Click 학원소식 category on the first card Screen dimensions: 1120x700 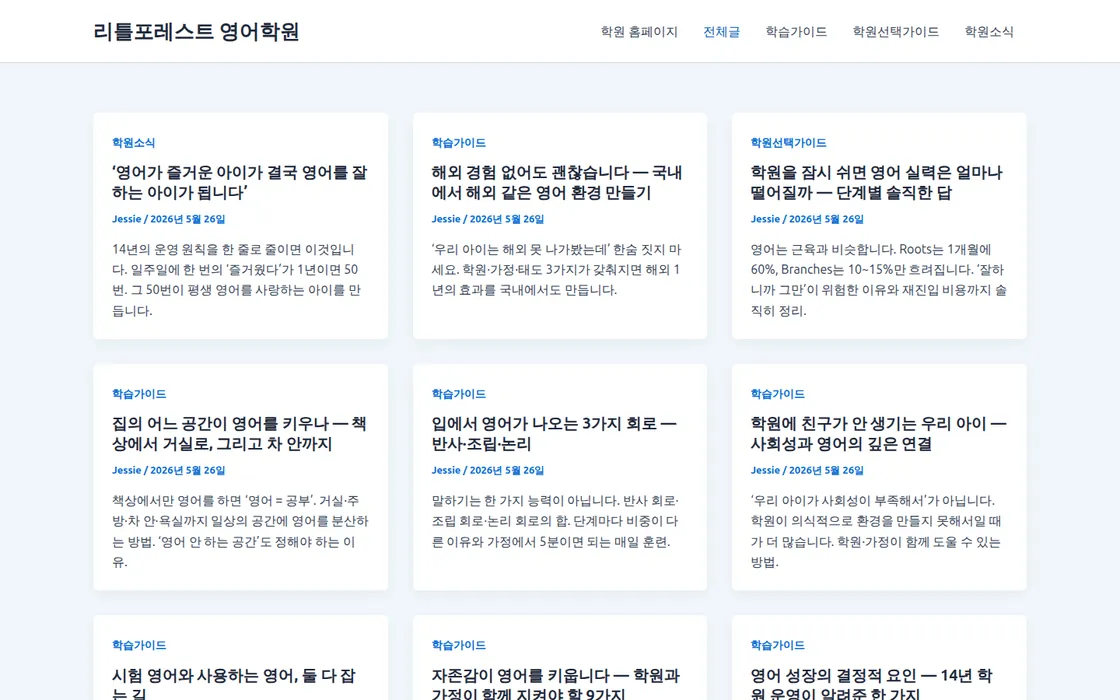[x=134, y=143]
